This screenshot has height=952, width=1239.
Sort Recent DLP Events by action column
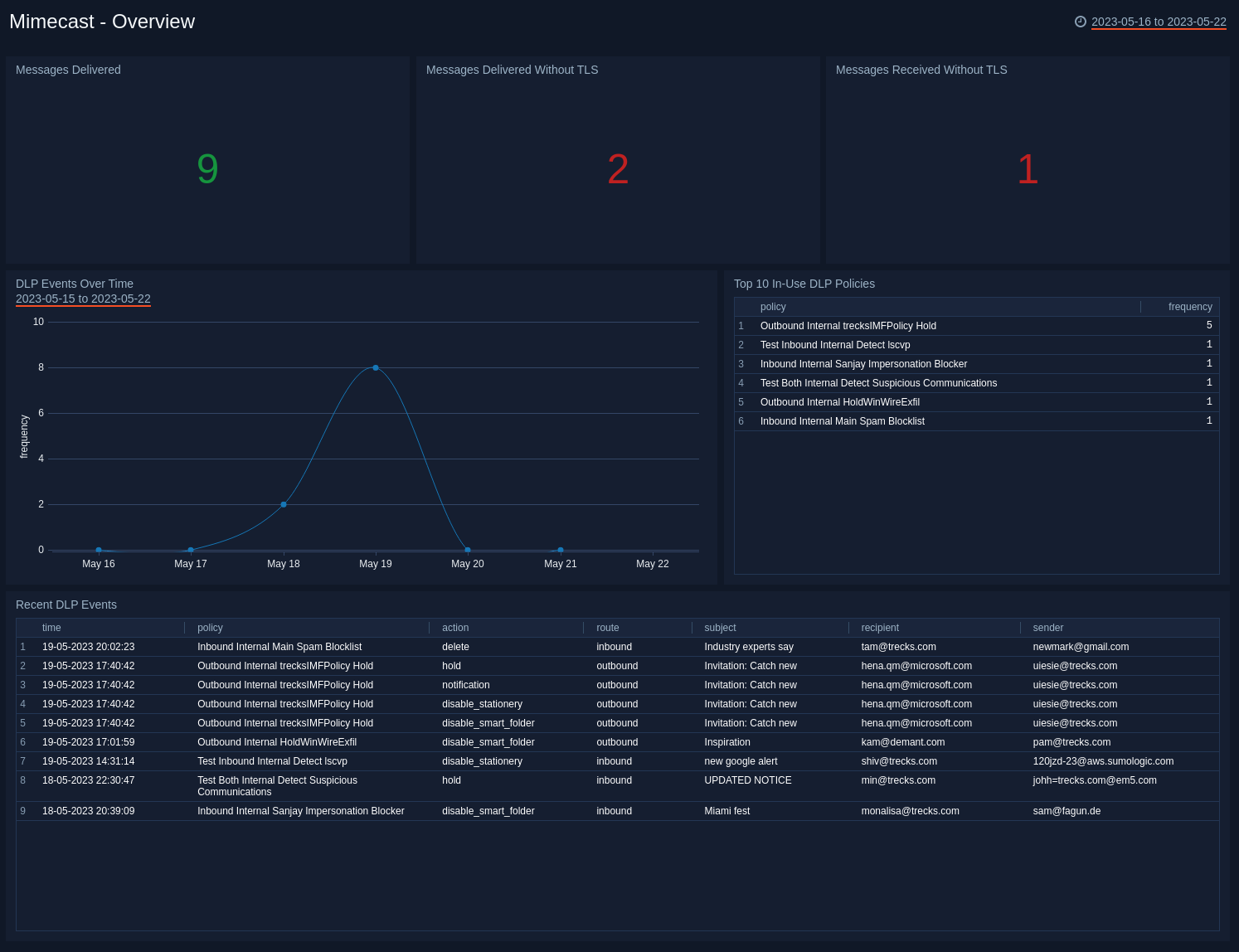455,628
